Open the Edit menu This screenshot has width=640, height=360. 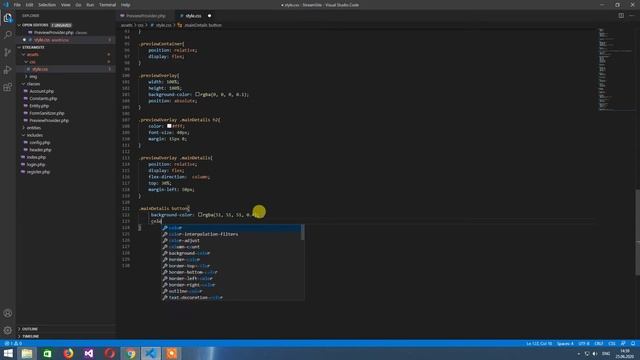pyautogui.click(x=29, y=5)
